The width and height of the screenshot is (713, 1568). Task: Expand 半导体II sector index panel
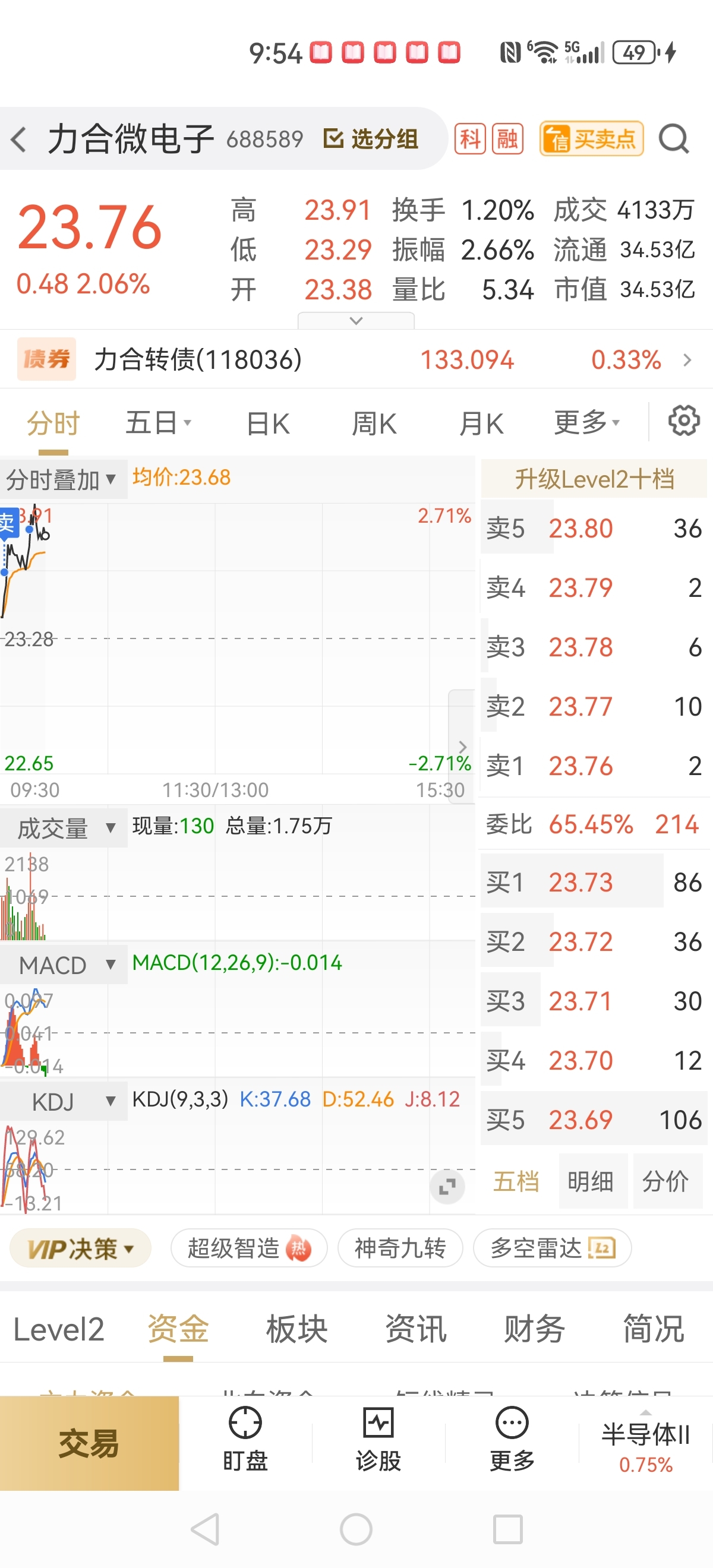pos(646,1443)
